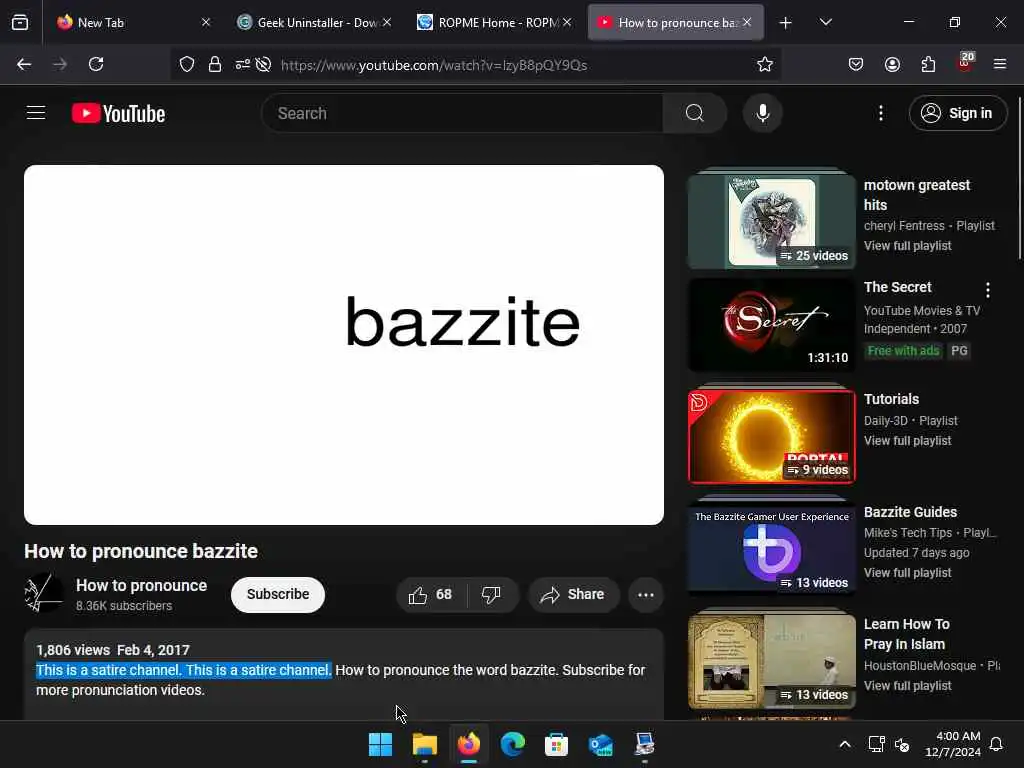The image size is (1024, 768).
Task: Open the Tutorials playlist title
Action: tap(891, 399)
